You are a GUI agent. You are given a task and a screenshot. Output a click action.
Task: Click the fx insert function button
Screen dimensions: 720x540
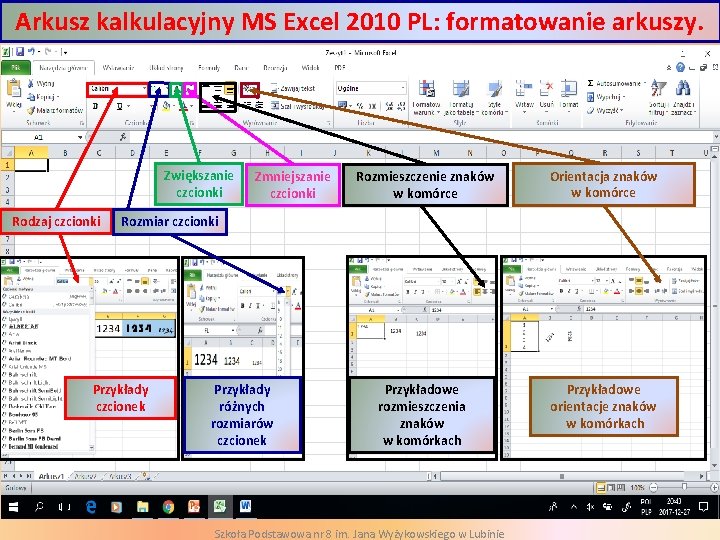pos(123,137)
